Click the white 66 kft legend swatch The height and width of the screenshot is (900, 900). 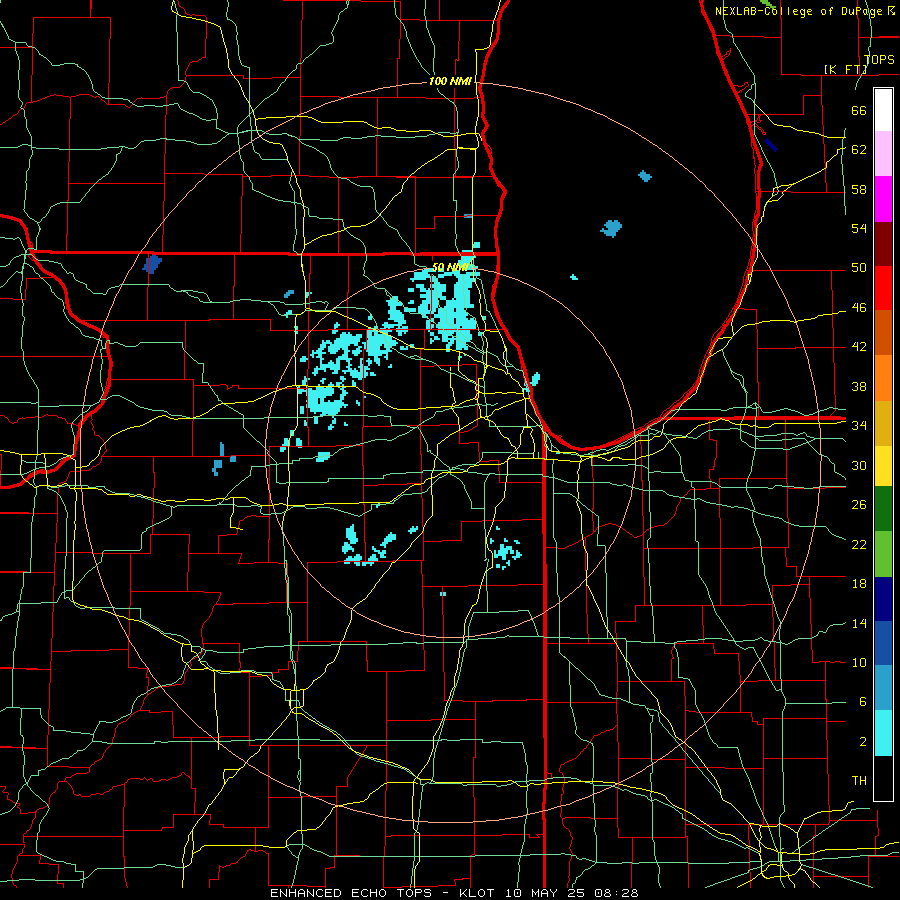pos(883,110)
